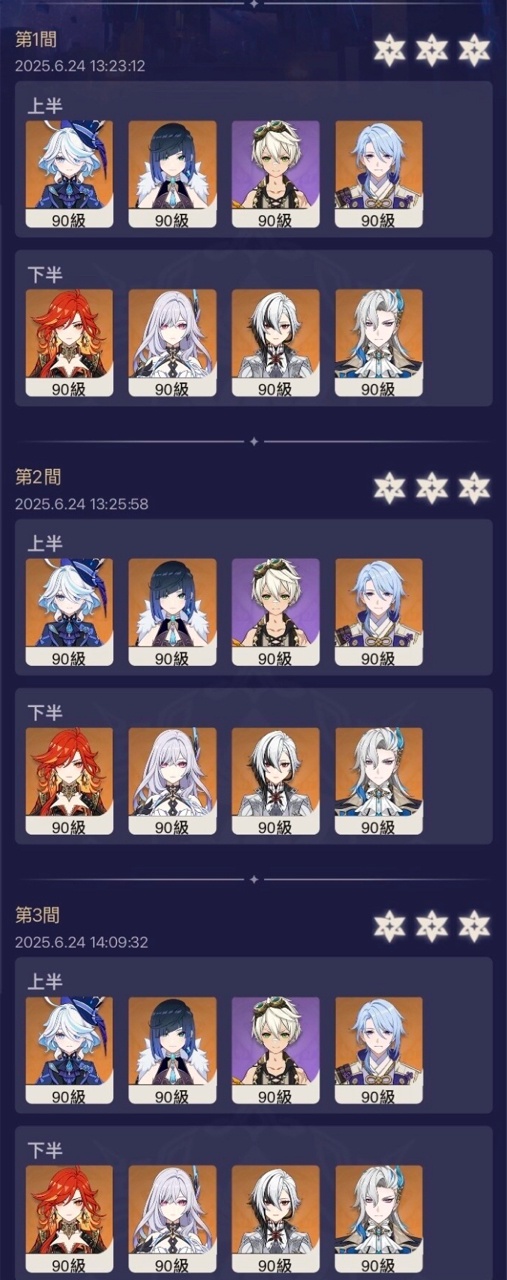Select Skirk portrait in 第2間 下半
This screenshot has height=1280, width=507.
tap(172, 781)
